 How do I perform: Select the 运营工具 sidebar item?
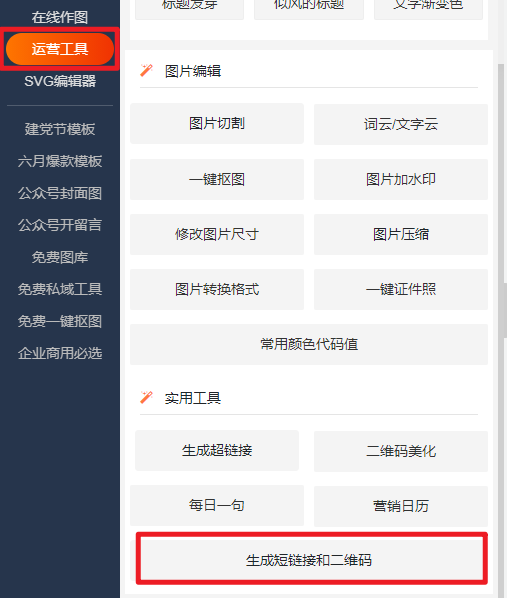click(60, 49)
